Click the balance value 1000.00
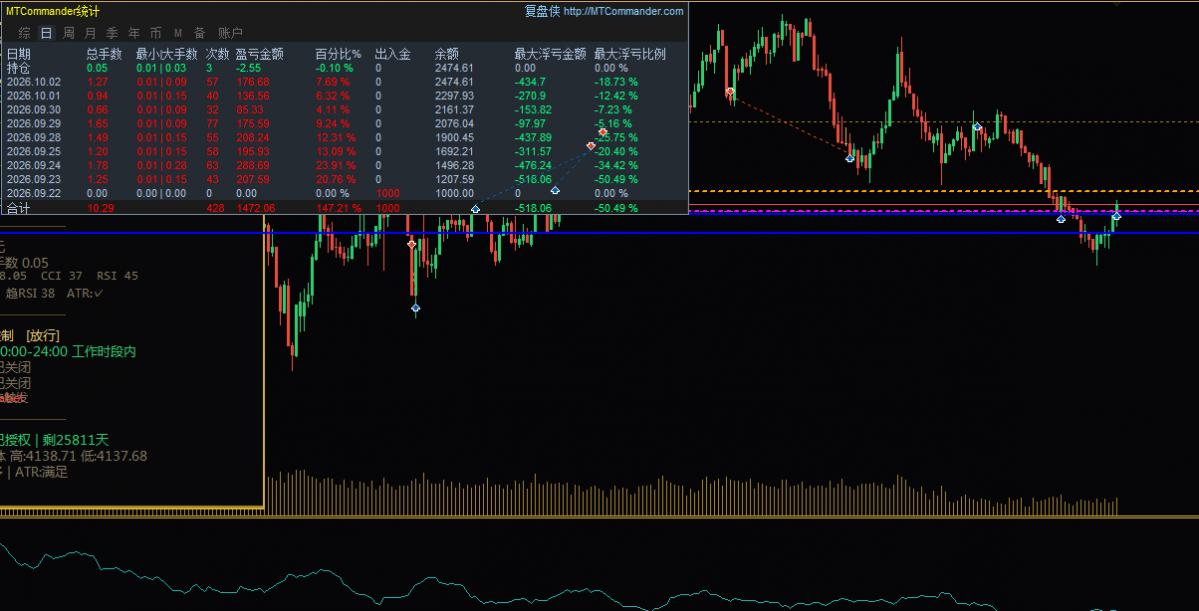1199x611 pixels. click(455, 193)
